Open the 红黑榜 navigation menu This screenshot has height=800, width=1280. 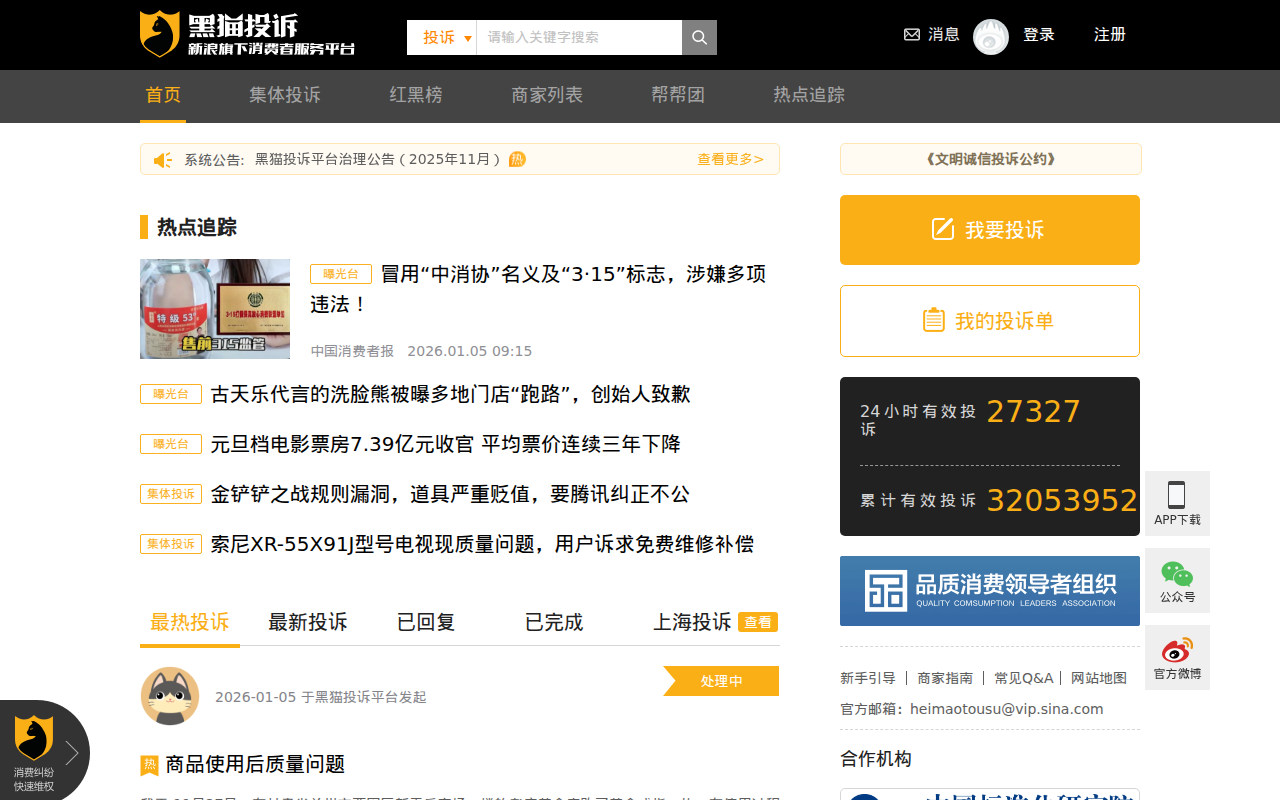416,95
